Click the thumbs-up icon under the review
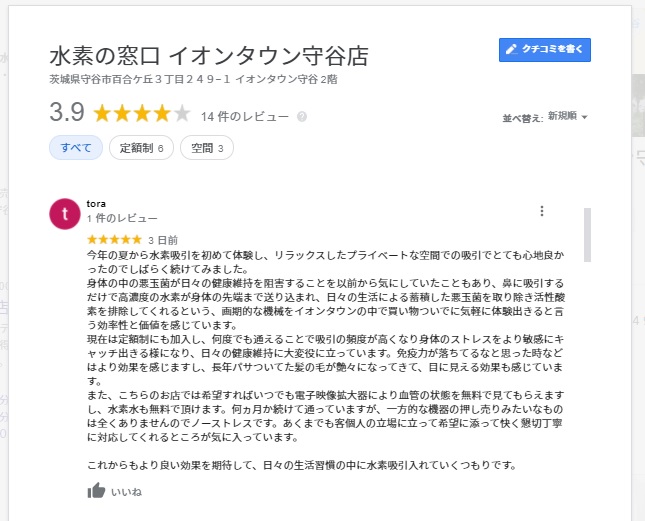Image resolution: width=645 pixels, height=521 pixels. [96, 490]
